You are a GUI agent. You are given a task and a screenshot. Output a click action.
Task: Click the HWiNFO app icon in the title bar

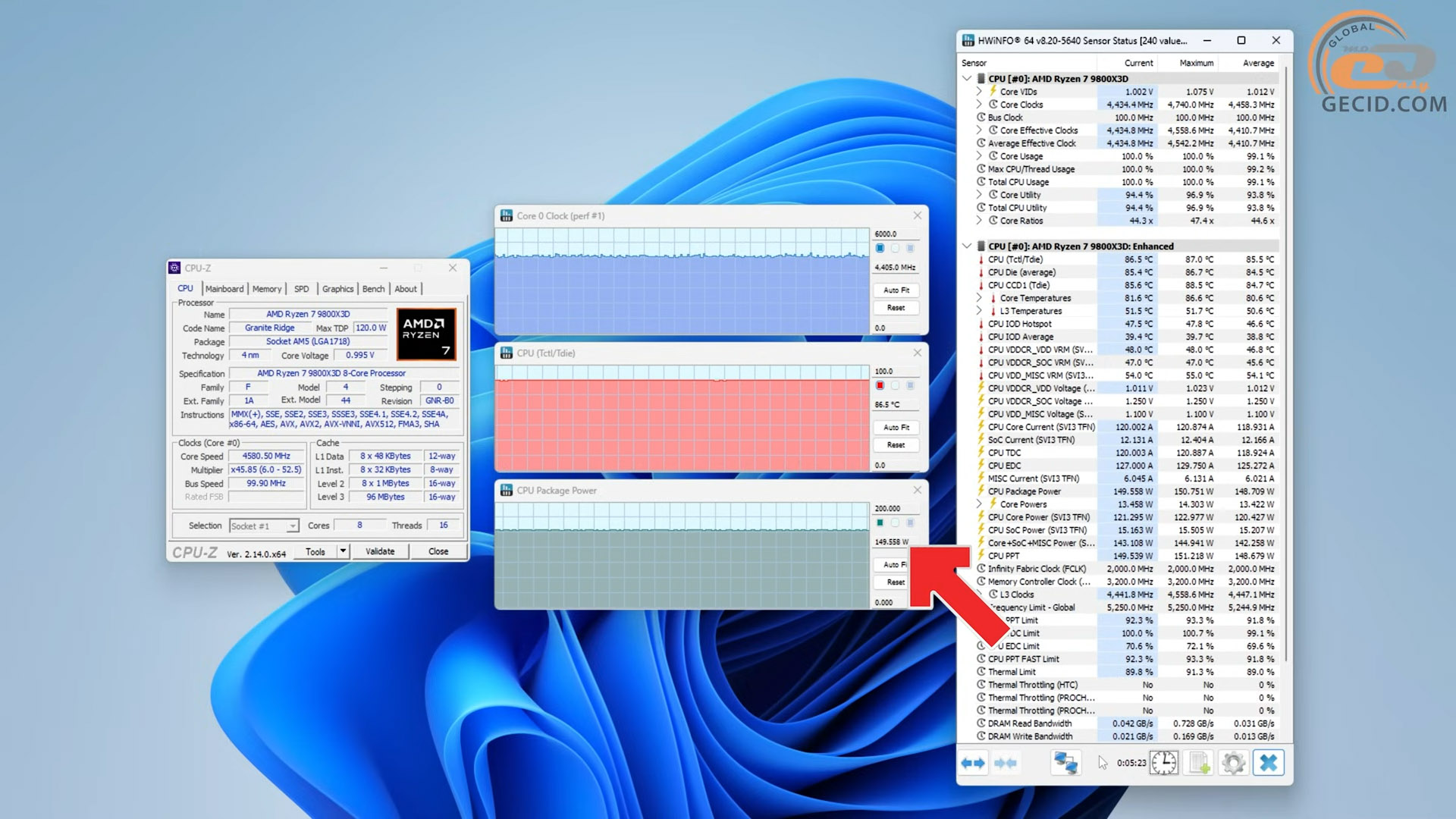pos(968,40)
